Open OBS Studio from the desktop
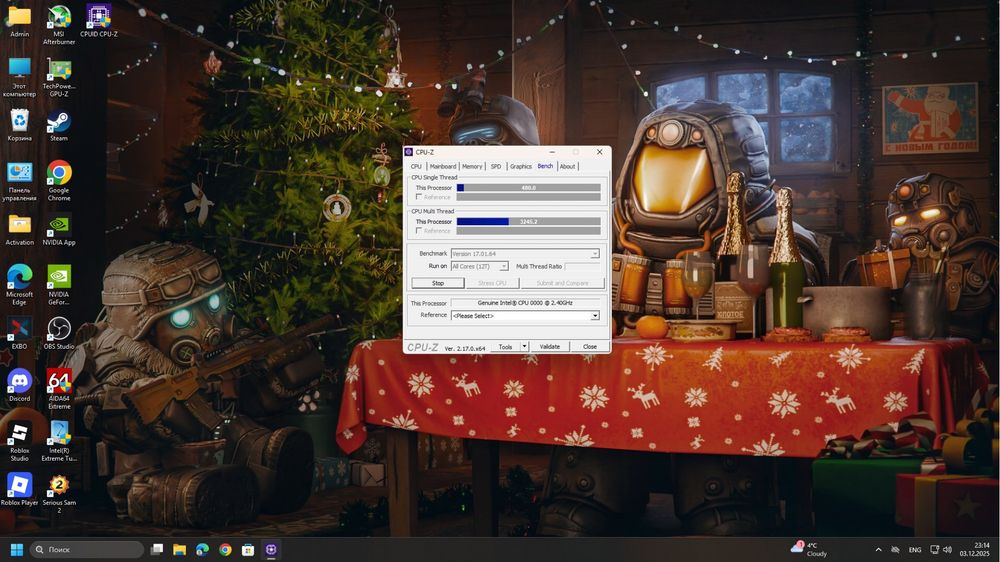 point(59,333)
